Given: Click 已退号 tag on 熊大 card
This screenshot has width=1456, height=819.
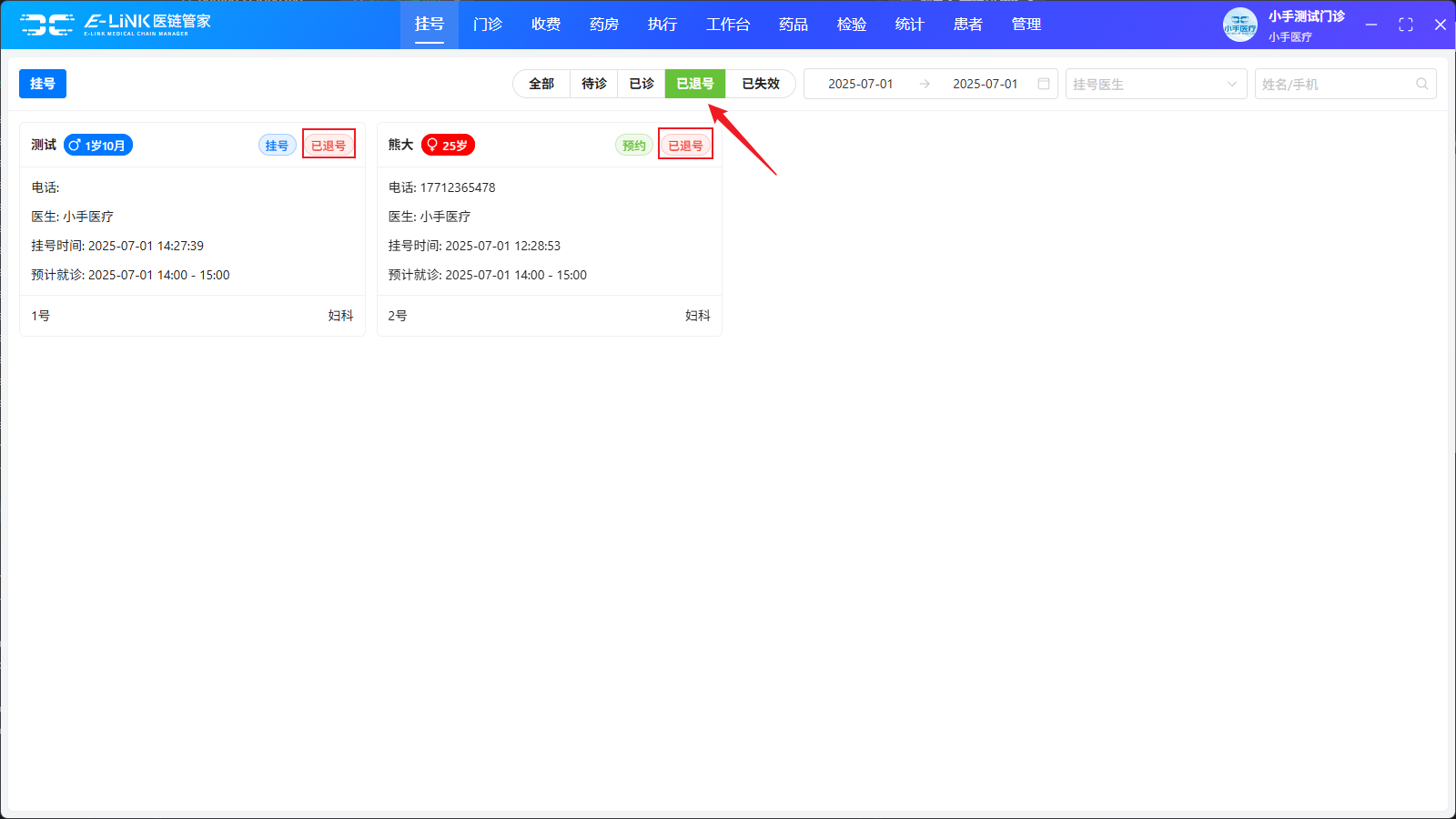Looking at the screenshot, I should coord(685,146).
